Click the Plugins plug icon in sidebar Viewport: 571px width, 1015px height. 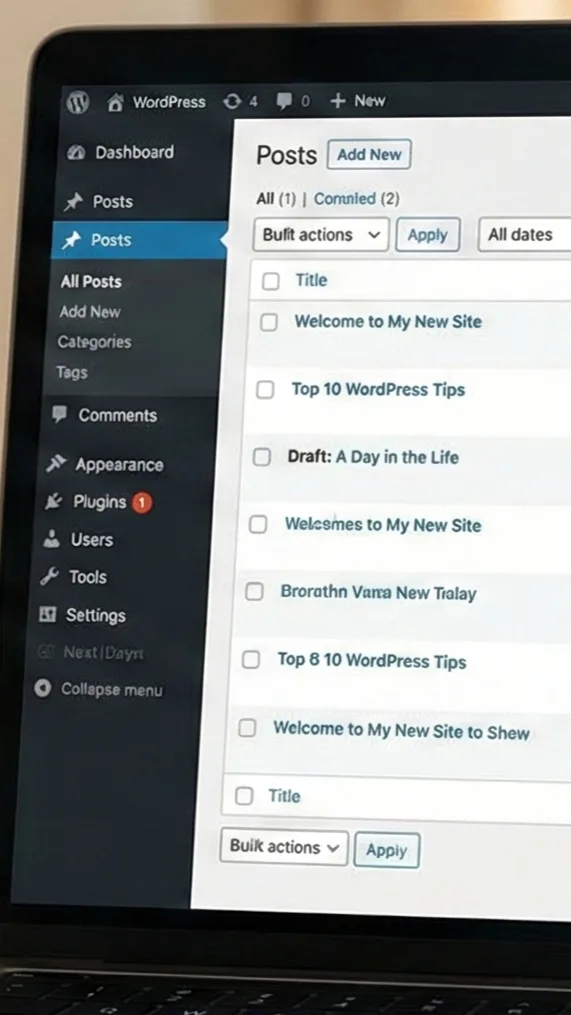(54, 502)
